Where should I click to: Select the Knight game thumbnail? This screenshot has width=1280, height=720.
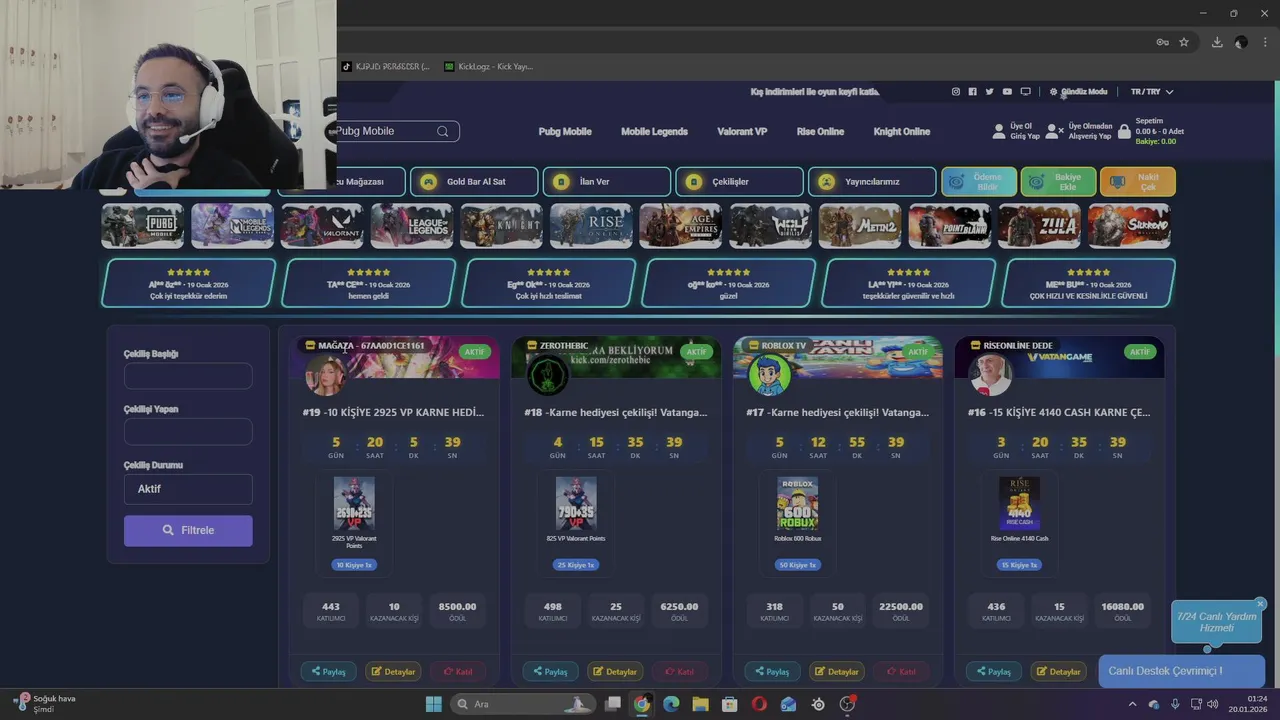[x=501, y=226]
